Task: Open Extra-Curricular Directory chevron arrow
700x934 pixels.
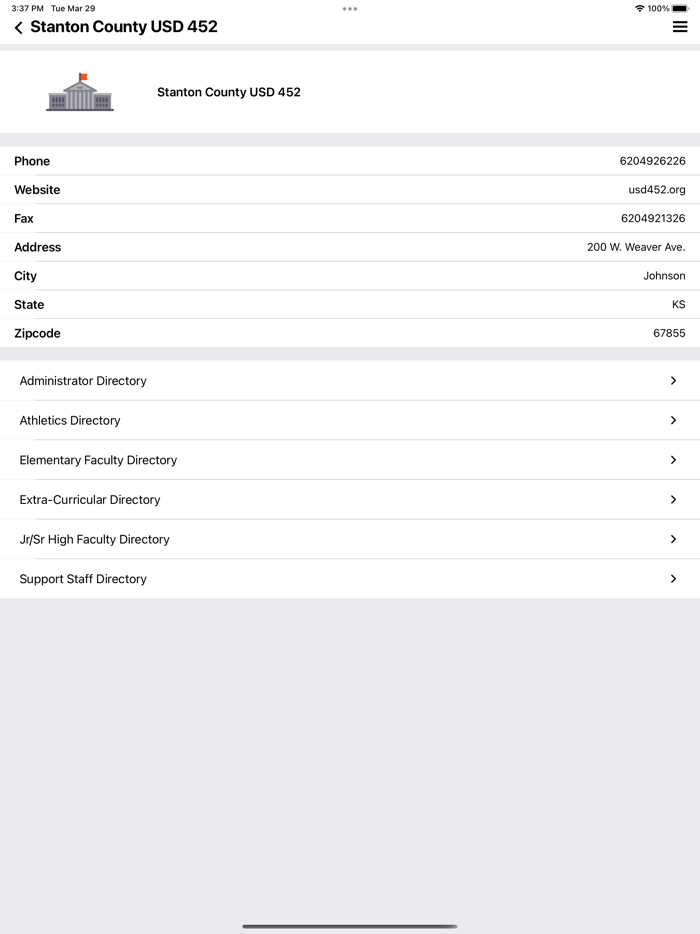Action: [x=673, y=500]
